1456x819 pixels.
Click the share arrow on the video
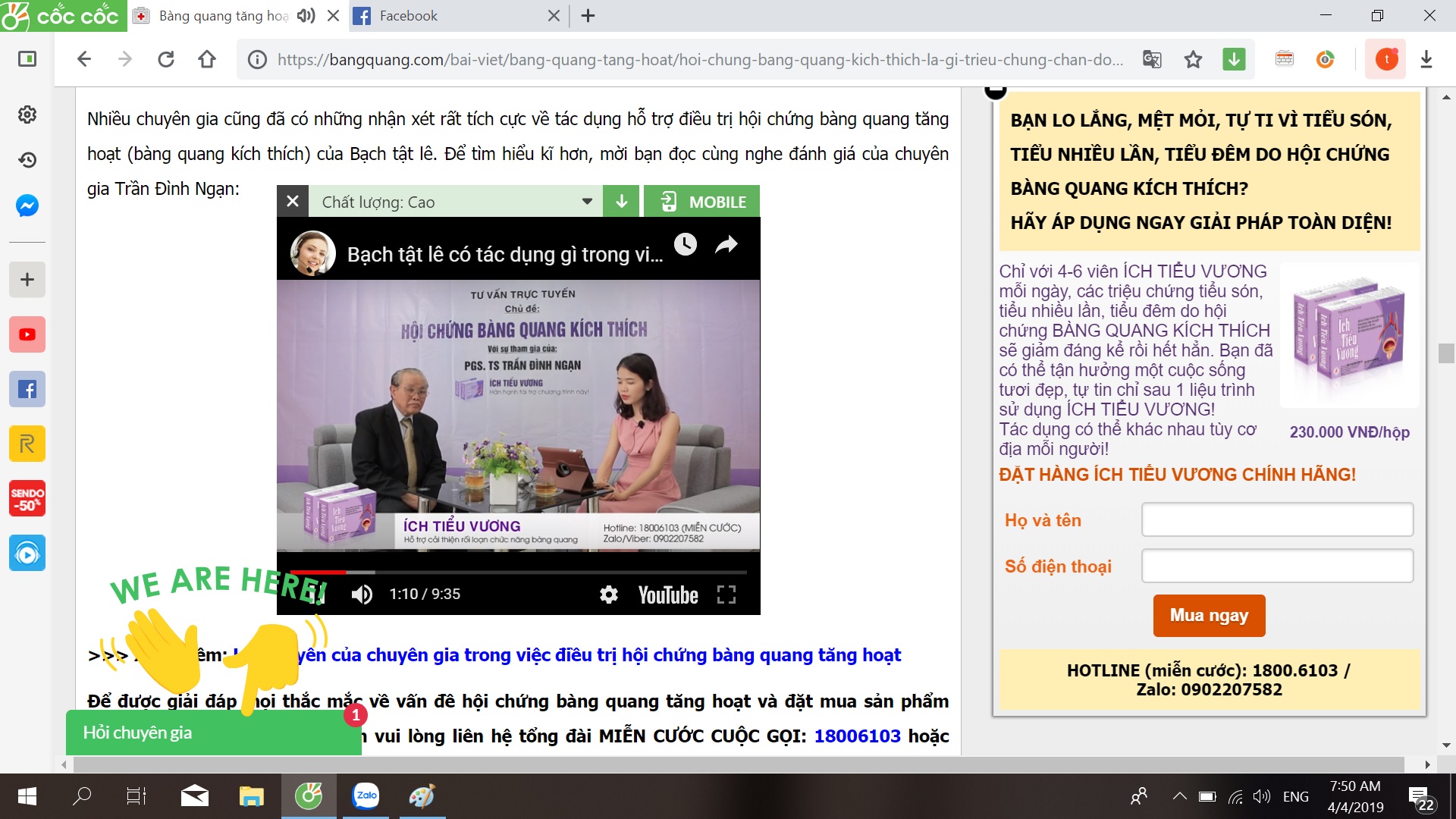[x=726, y=244]
